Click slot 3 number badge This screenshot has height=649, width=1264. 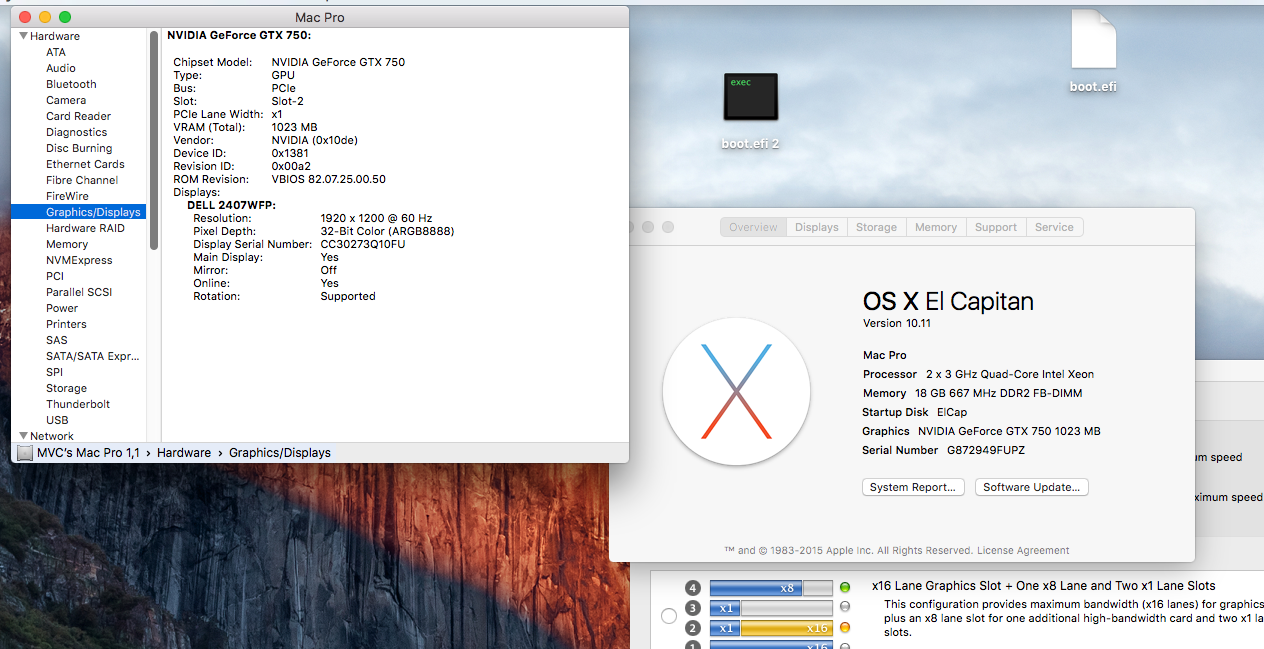click(693, 608)
